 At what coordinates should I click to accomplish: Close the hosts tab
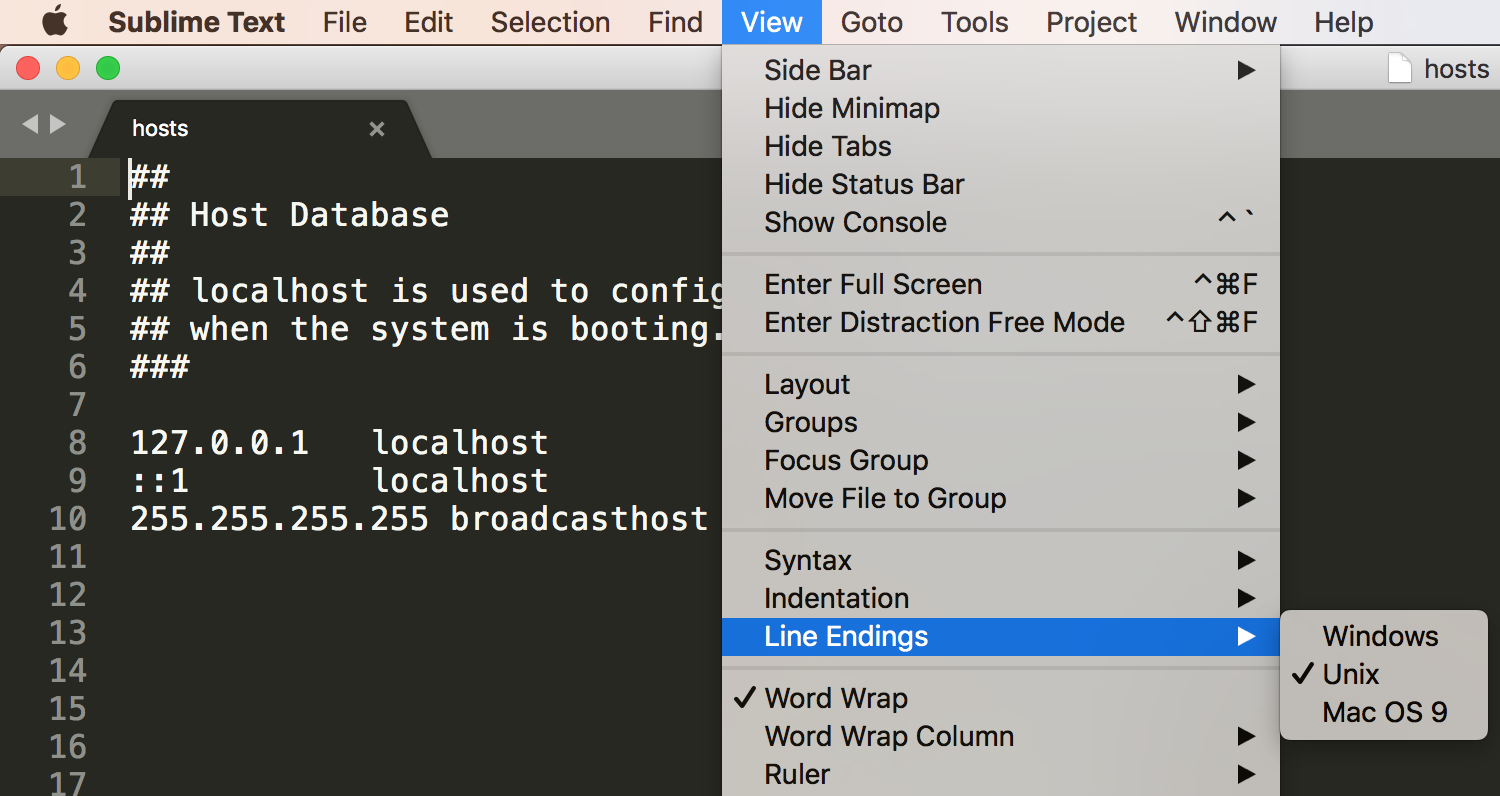tap(377, 129)
